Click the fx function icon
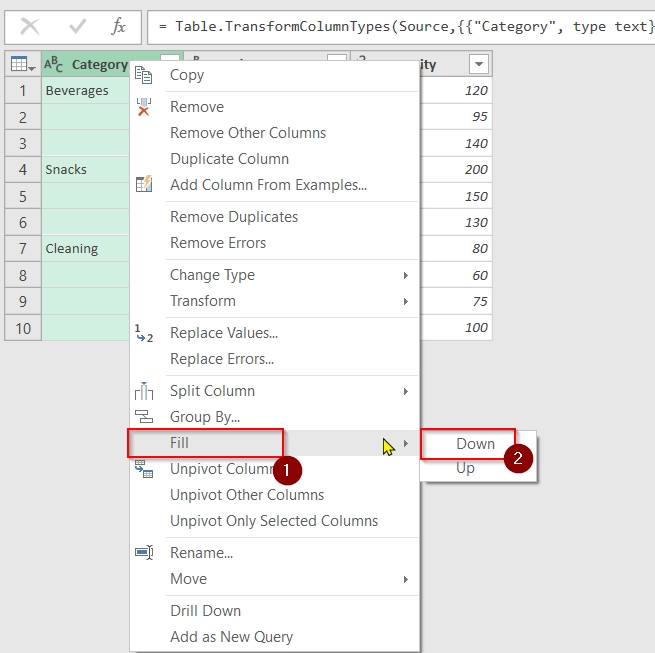The height and width of the screenshot is (653, 655). pos(119,27)
